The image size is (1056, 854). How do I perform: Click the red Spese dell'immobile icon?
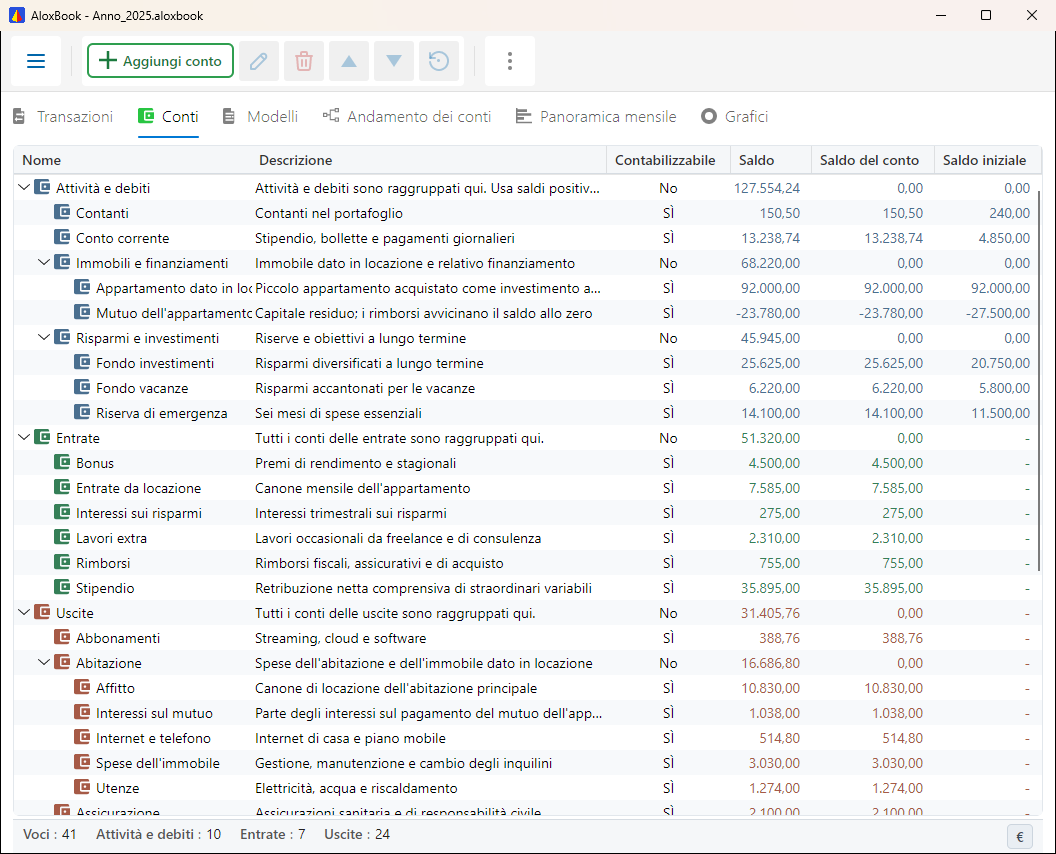pyautogui.click(x=82, y=763)
